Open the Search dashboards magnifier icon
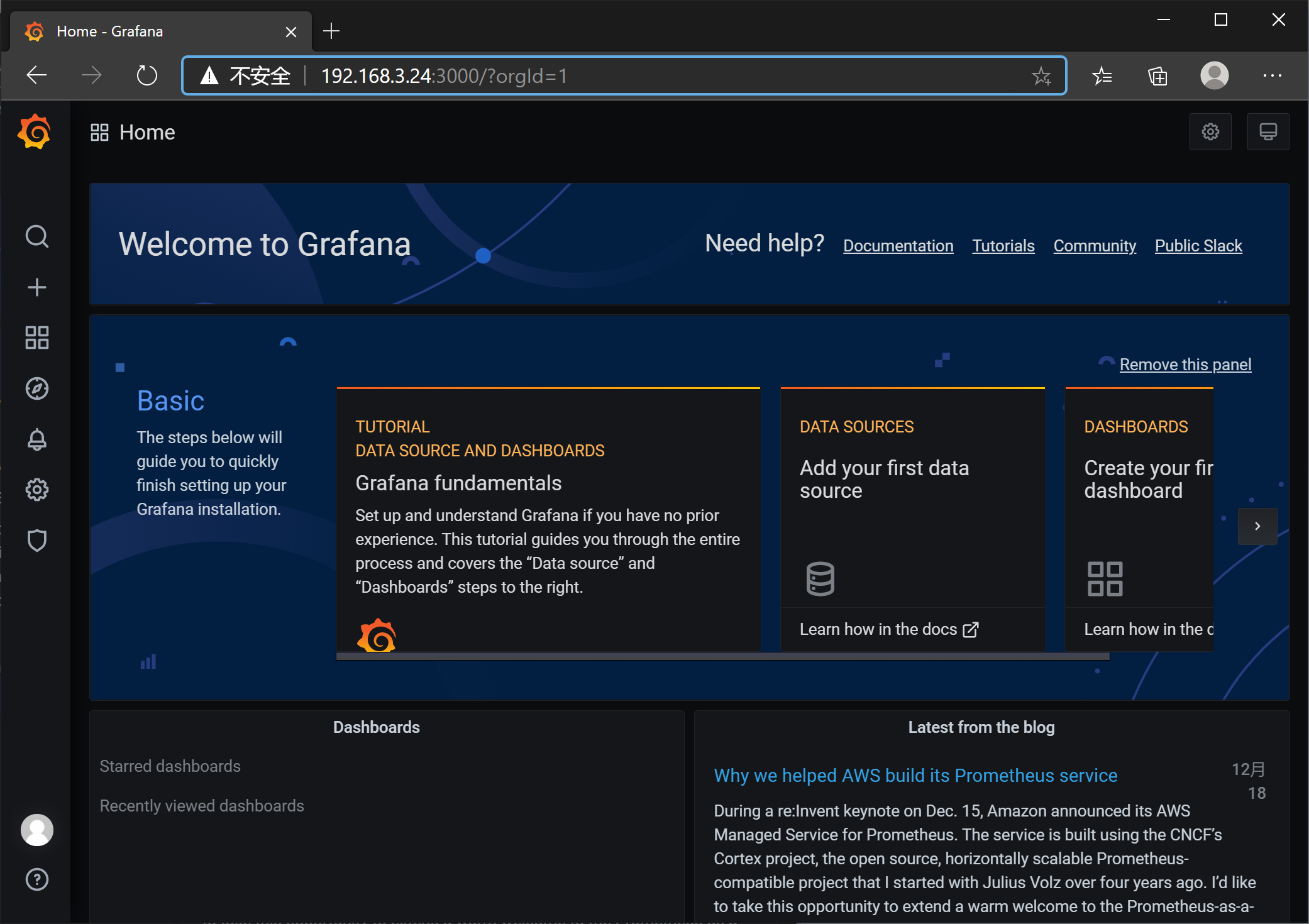Screen dimensions: 1309x924 [x=37, y=237]
